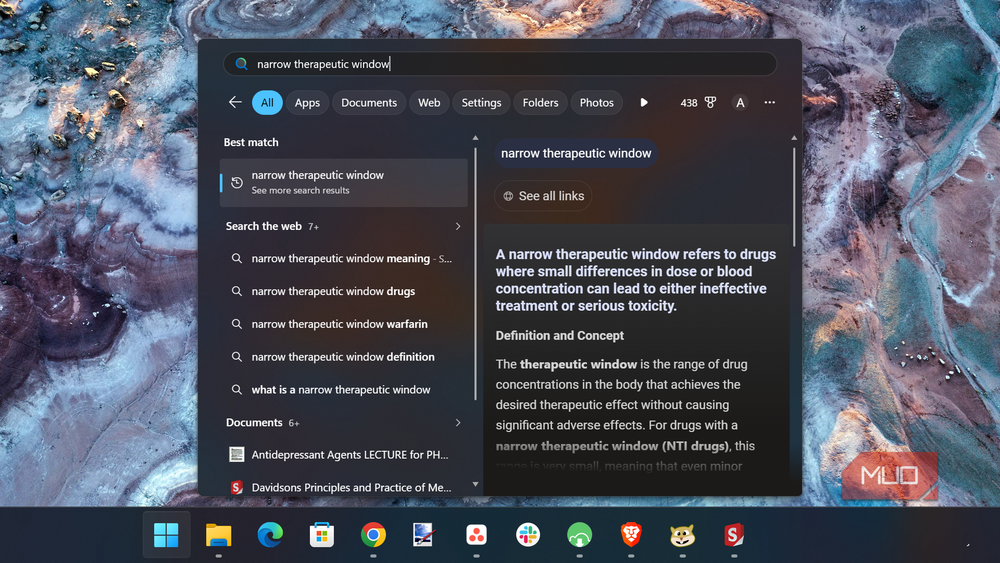Open Slack from the taskbar
1000x563 pixels.
coord(527,535)
